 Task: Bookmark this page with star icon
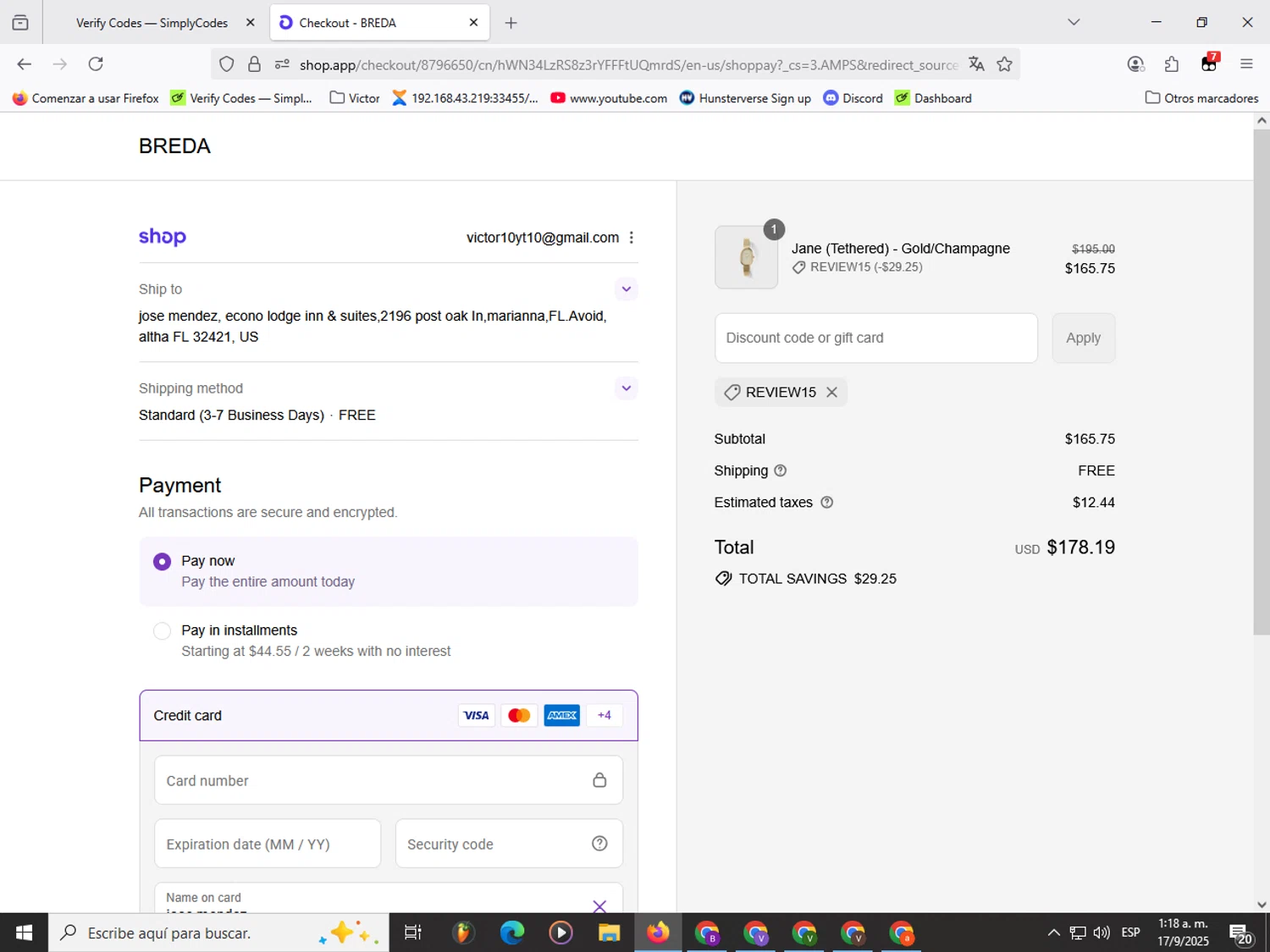[x=1004, y=64]
